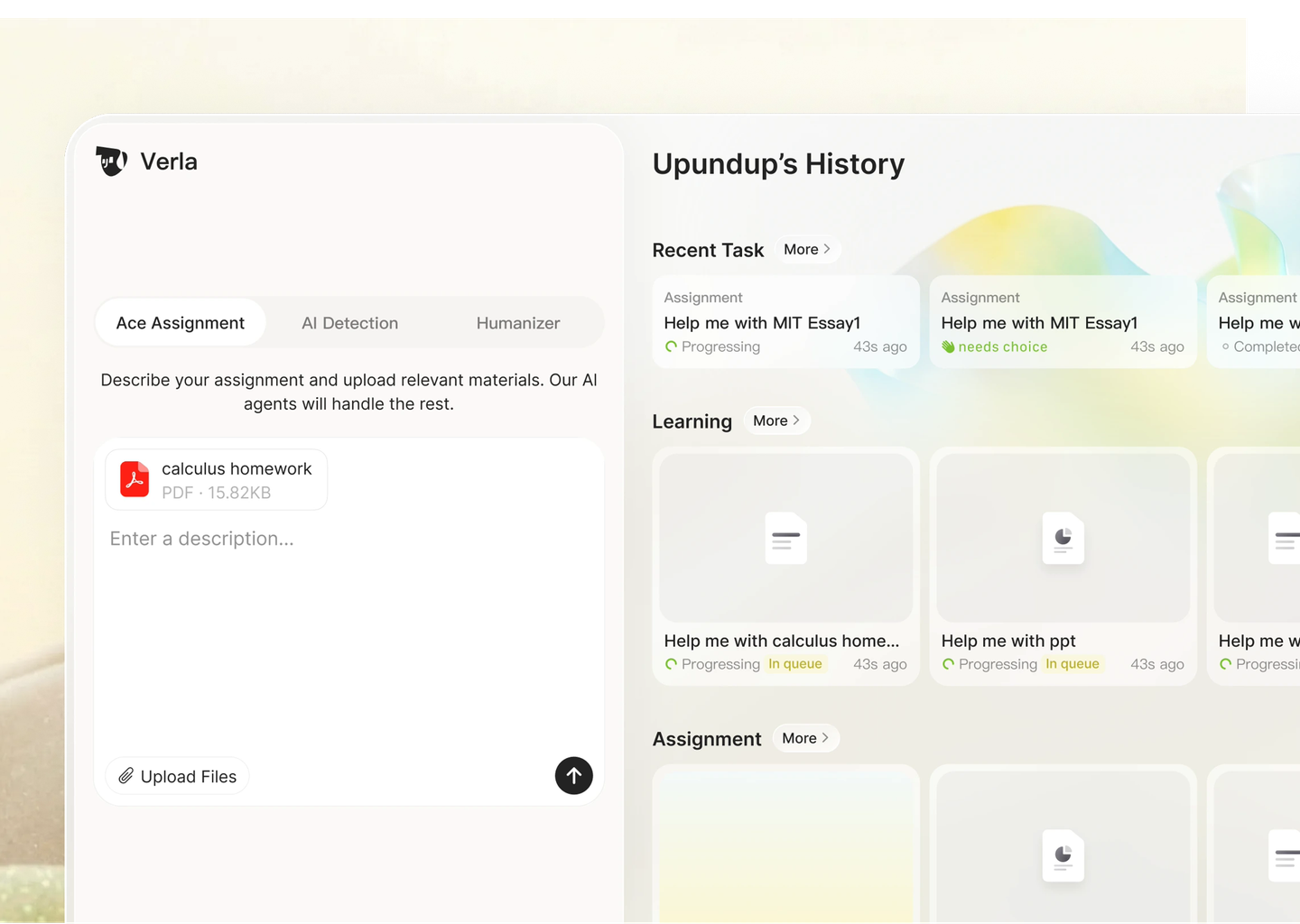Click the Upundup's History heading
Screen dimensions: 1300x924
[x=778, y=164]
